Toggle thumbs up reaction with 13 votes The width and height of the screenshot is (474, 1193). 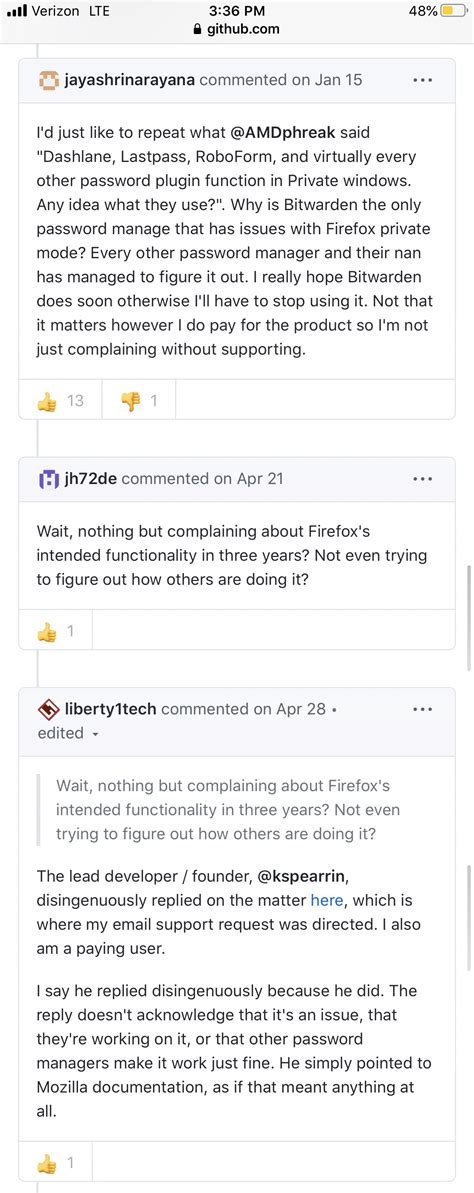pyautogui.click(x=60, y=400)
